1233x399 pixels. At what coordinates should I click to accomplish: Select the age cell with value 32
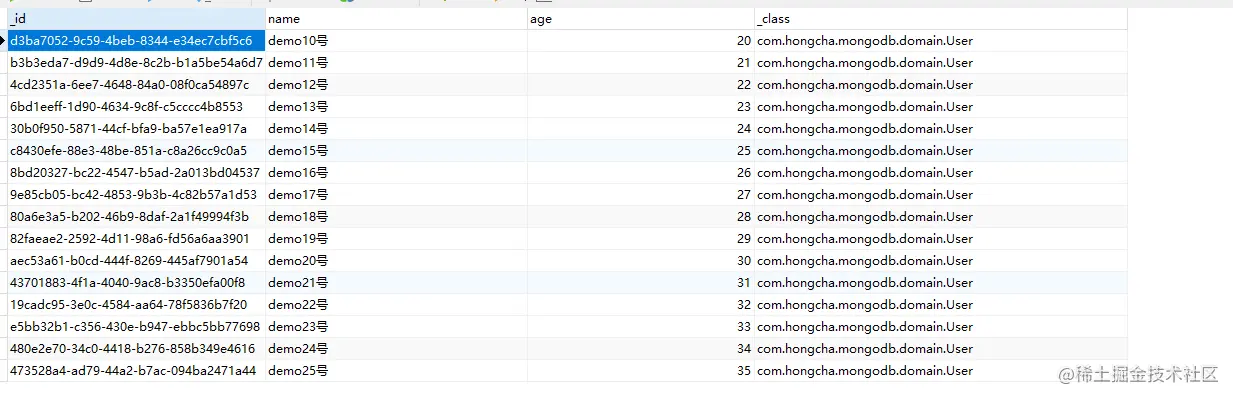point(641,305)
